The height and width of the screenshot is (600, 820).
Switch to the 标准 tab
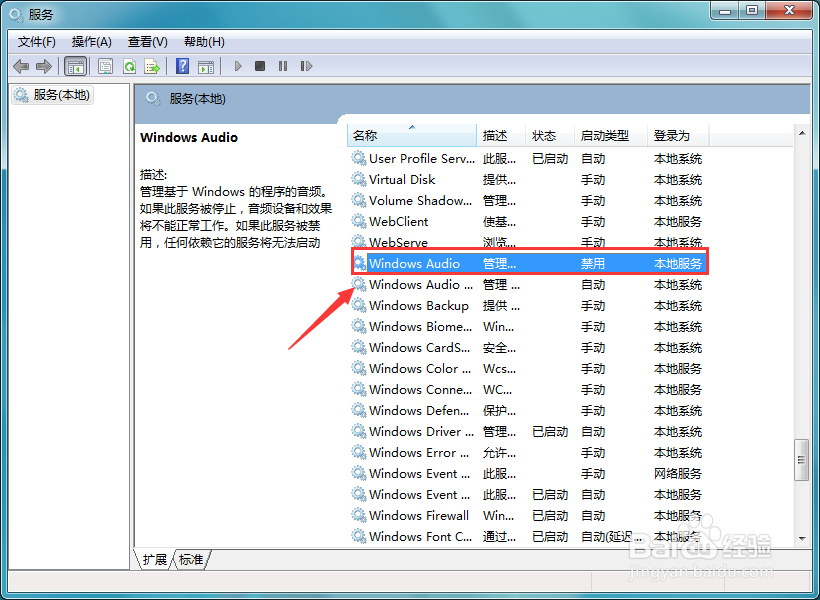pyautogui.click(x=191, y=559)
